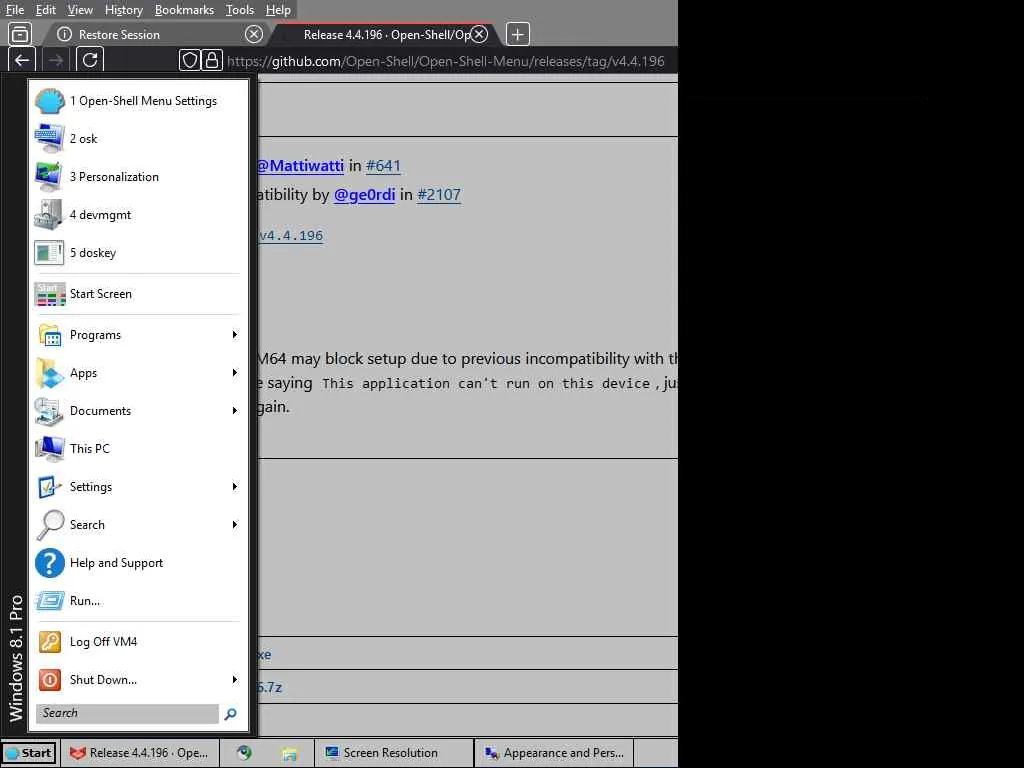Click the browser sidebar icon left of the tabs
The width and height of the screenshot is (1024, 768).
[x=21, y=34]
